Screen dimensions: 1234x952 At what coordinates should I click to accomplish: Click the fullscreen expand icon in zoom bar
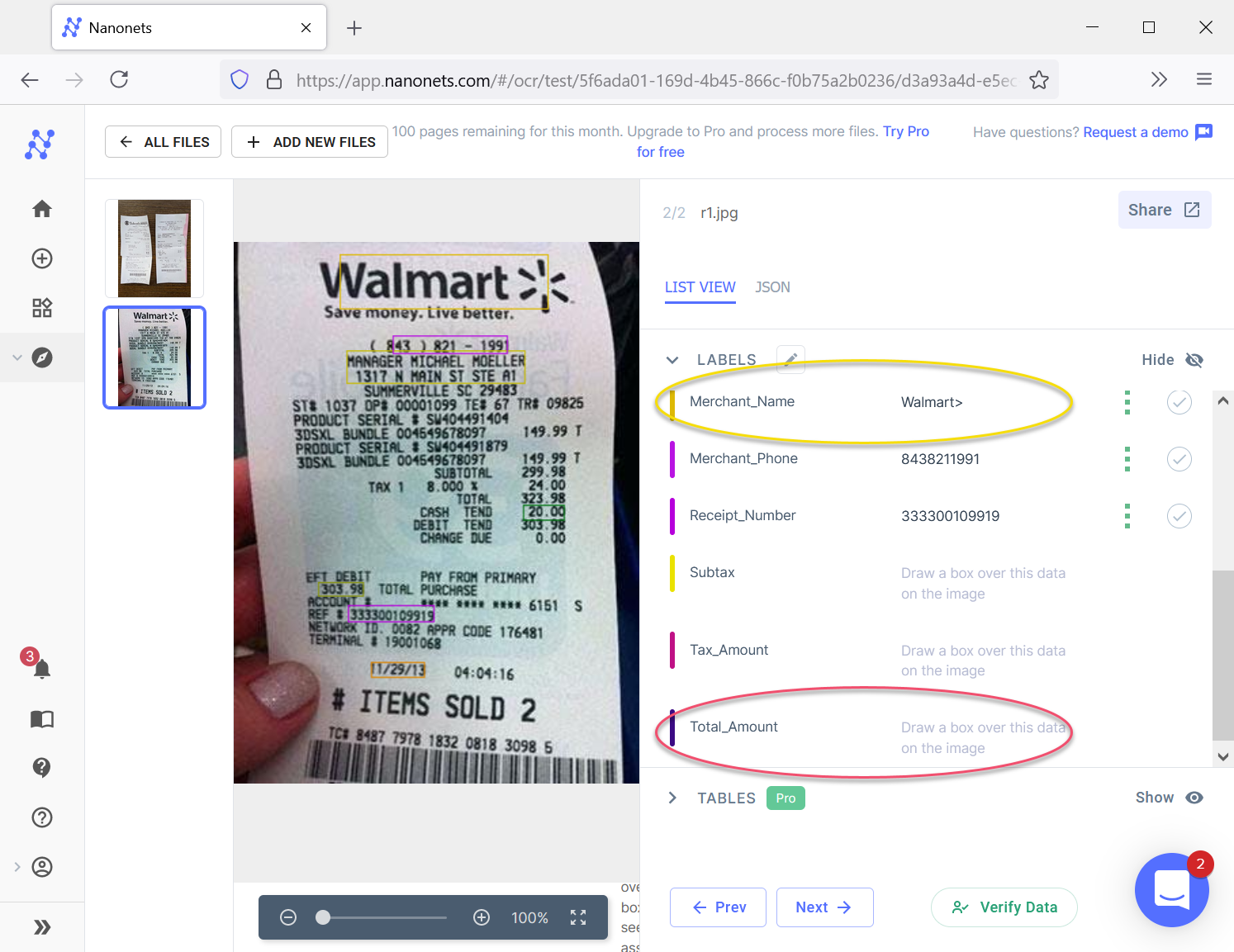pos(578,917)
